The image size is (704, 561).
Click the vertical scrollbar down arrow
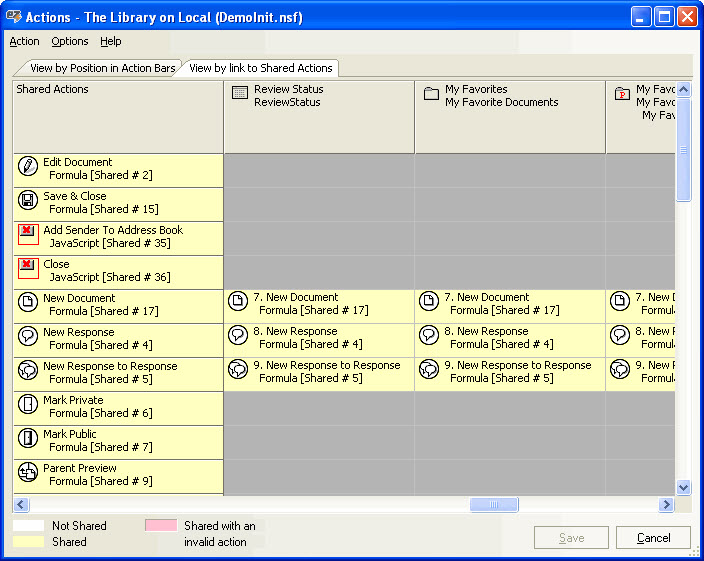684,487
